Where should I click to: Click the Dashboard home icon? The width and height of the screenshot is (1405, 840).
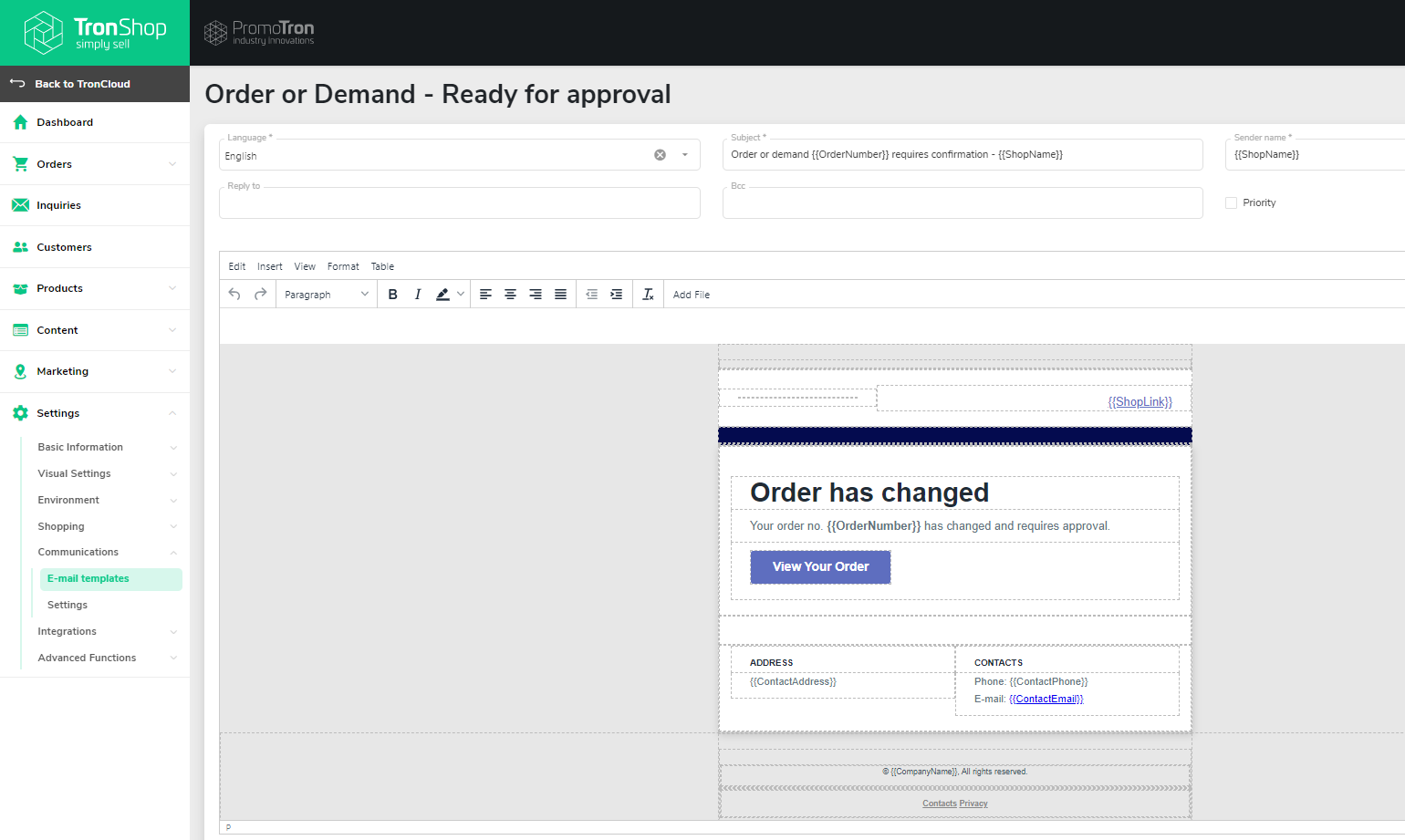20,122
